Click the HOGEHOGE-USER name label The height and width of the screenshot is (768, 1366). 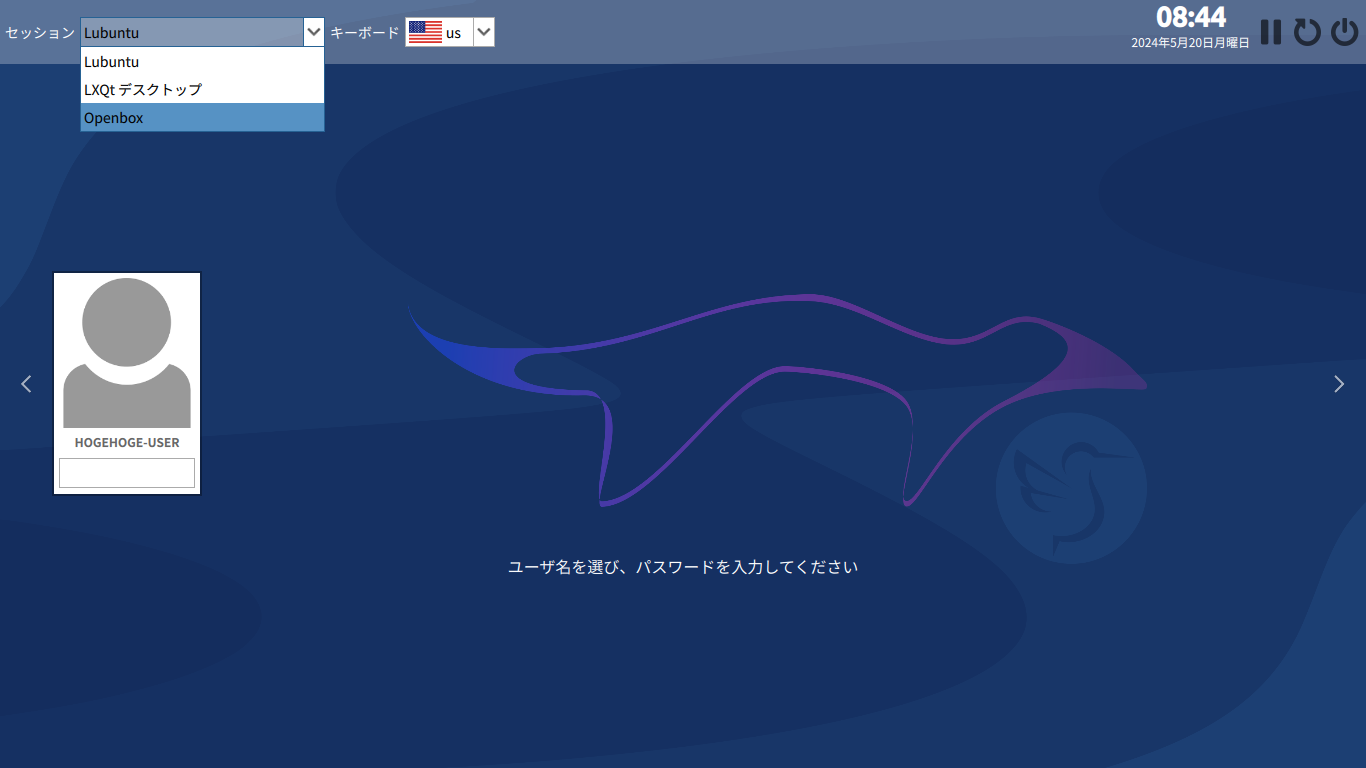coord(127,442)
